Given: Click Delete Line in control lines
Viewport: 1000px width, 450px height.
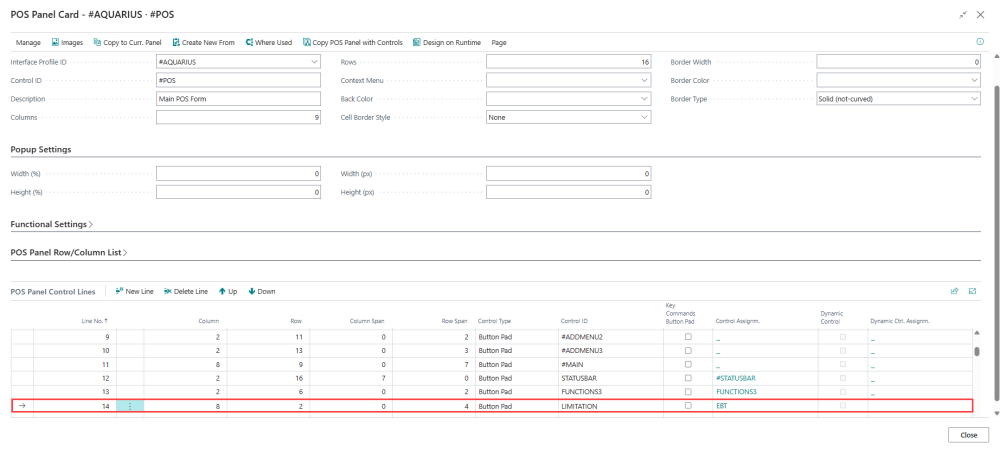Looking at the screenshot, I should click(186, 291).
